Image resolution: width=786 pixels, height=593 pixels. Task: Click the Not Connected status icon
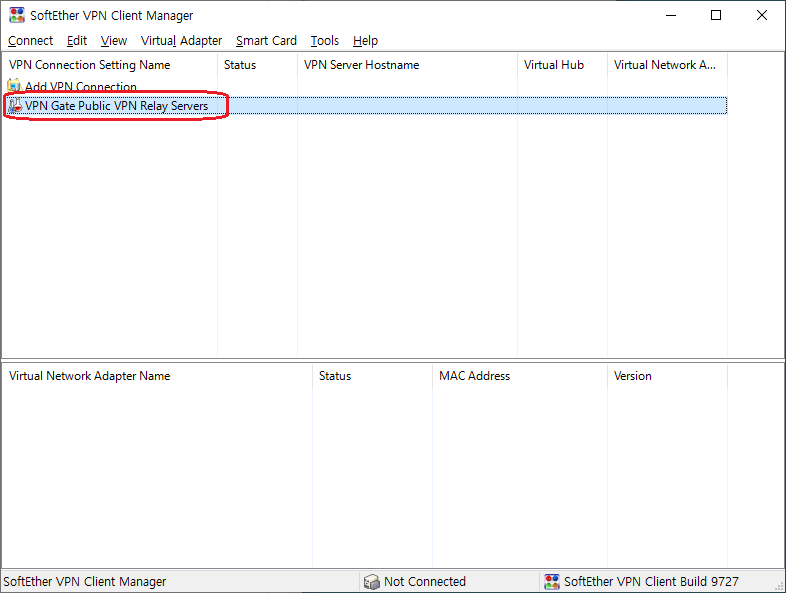[x=371, y=581]
